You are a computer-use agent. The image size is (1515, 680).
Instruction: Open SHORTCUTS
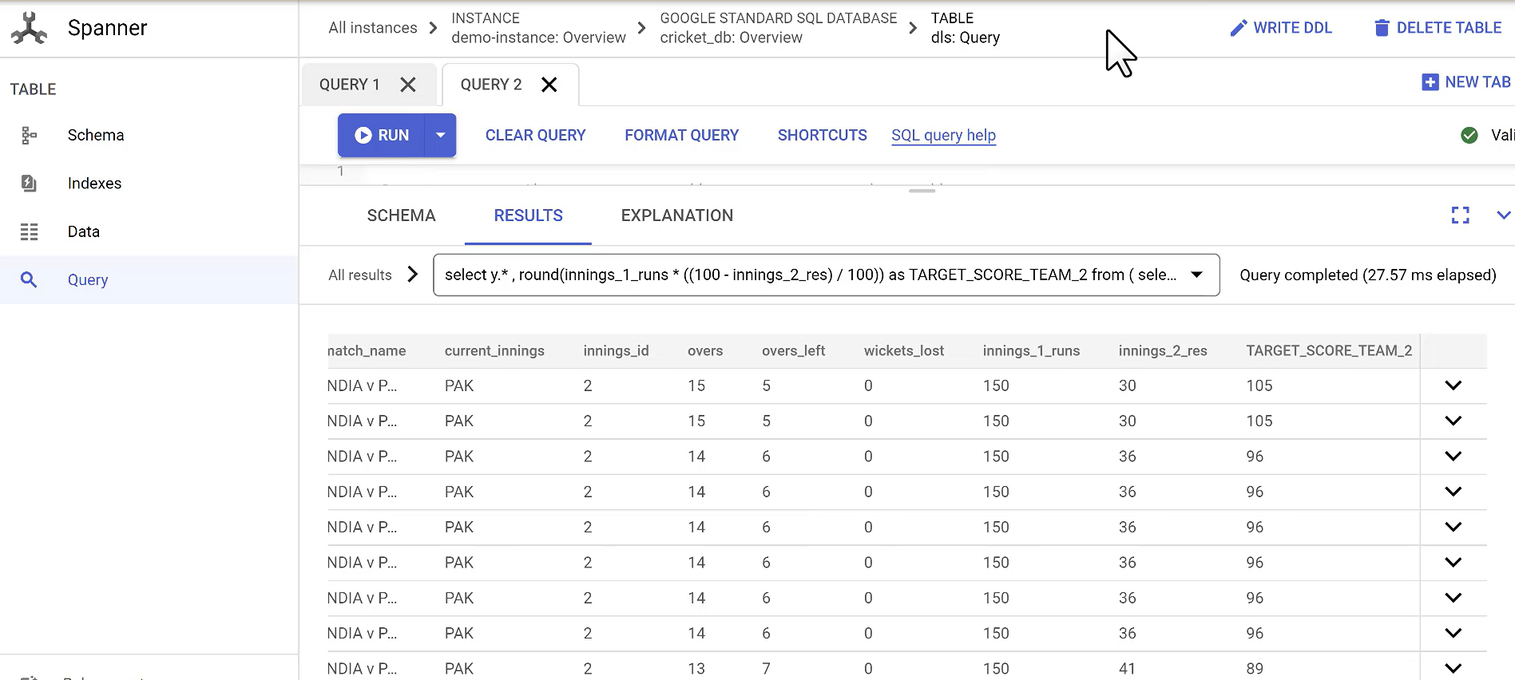click(822, 135)
